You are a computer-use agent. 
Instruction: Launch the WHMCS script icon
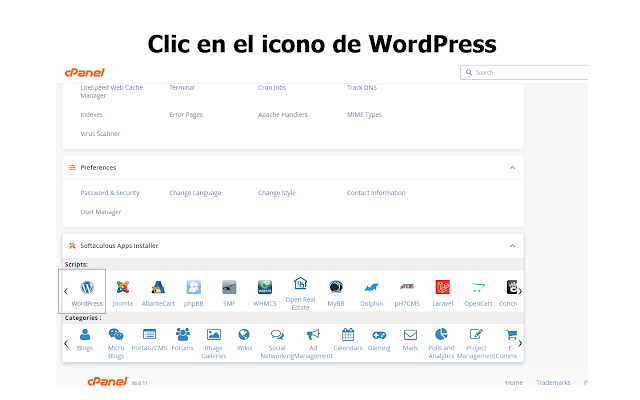tap(264, 287)
